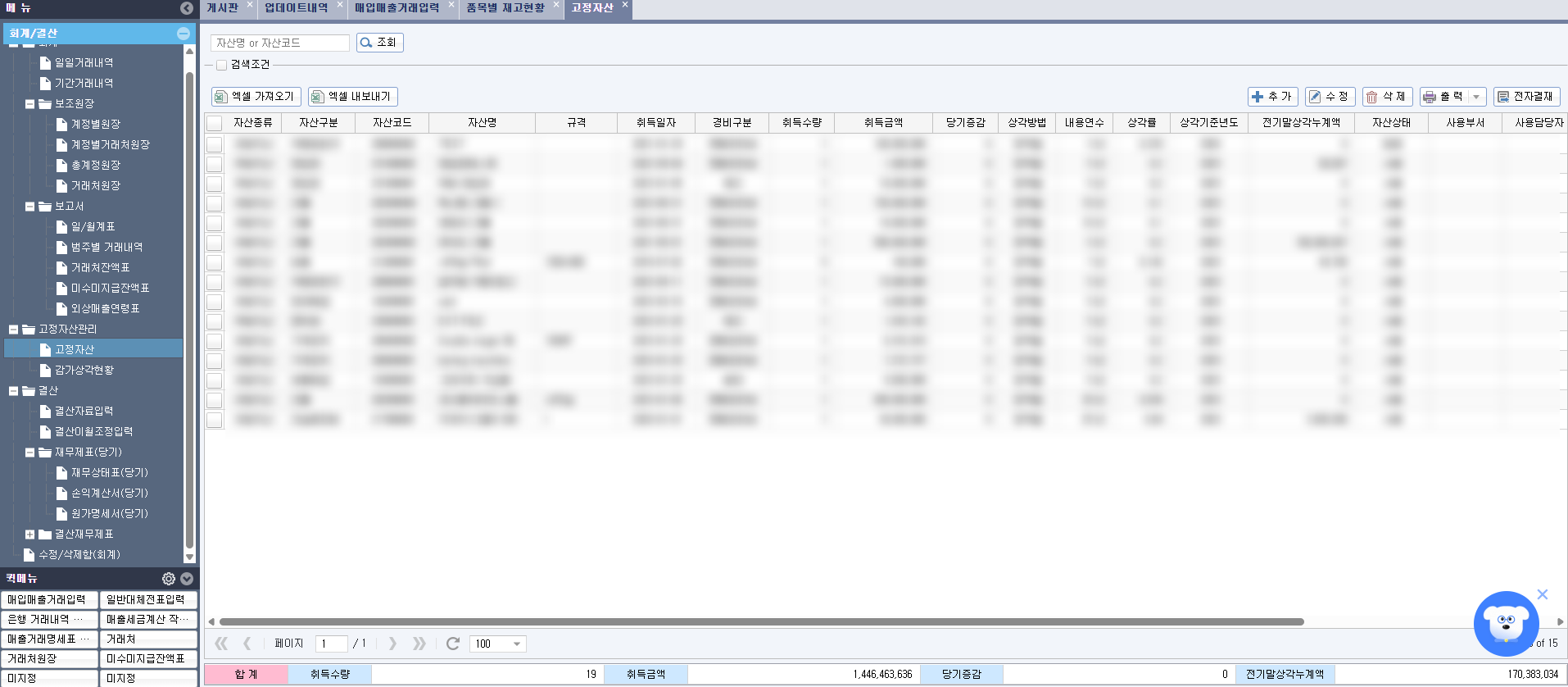Go to next page of grid
The image size is (1568, 687).
click(x=392, y=644)
